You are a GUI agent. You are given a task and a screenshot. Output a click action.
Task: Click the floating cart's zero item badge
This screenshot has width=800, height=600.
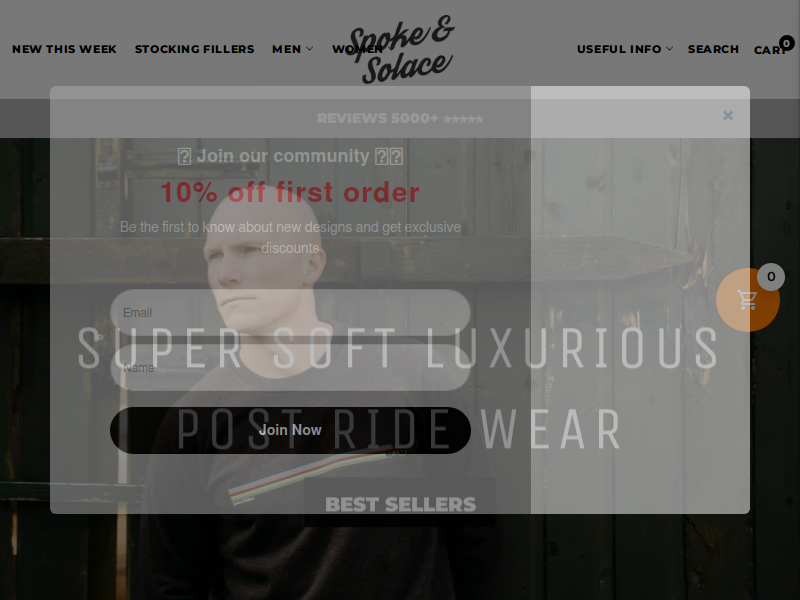771,277
